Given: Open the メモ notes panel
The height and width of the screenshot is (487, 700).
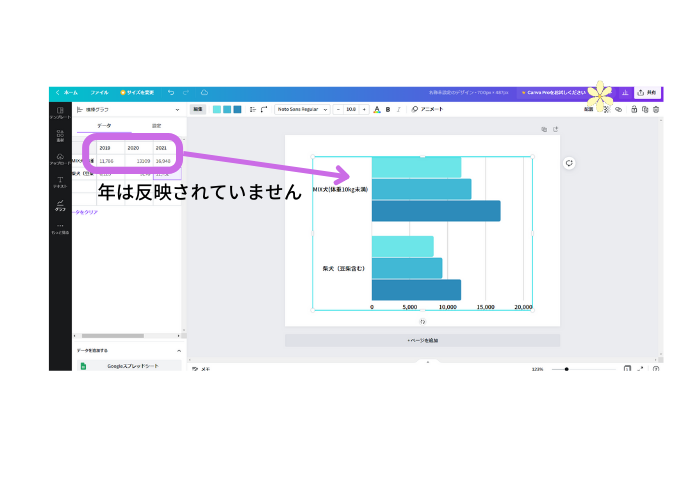Looking at the screenshot, I should coord(201,369).
